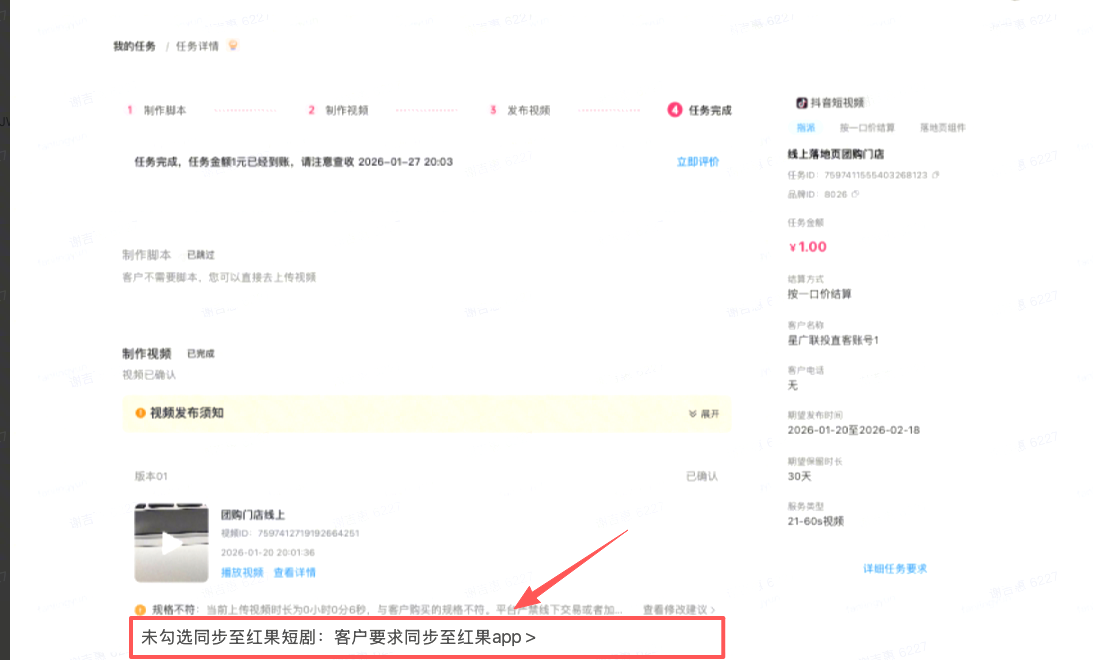Select the 指派 tag tab
The image size is (1093, 660).
[806, 128]
